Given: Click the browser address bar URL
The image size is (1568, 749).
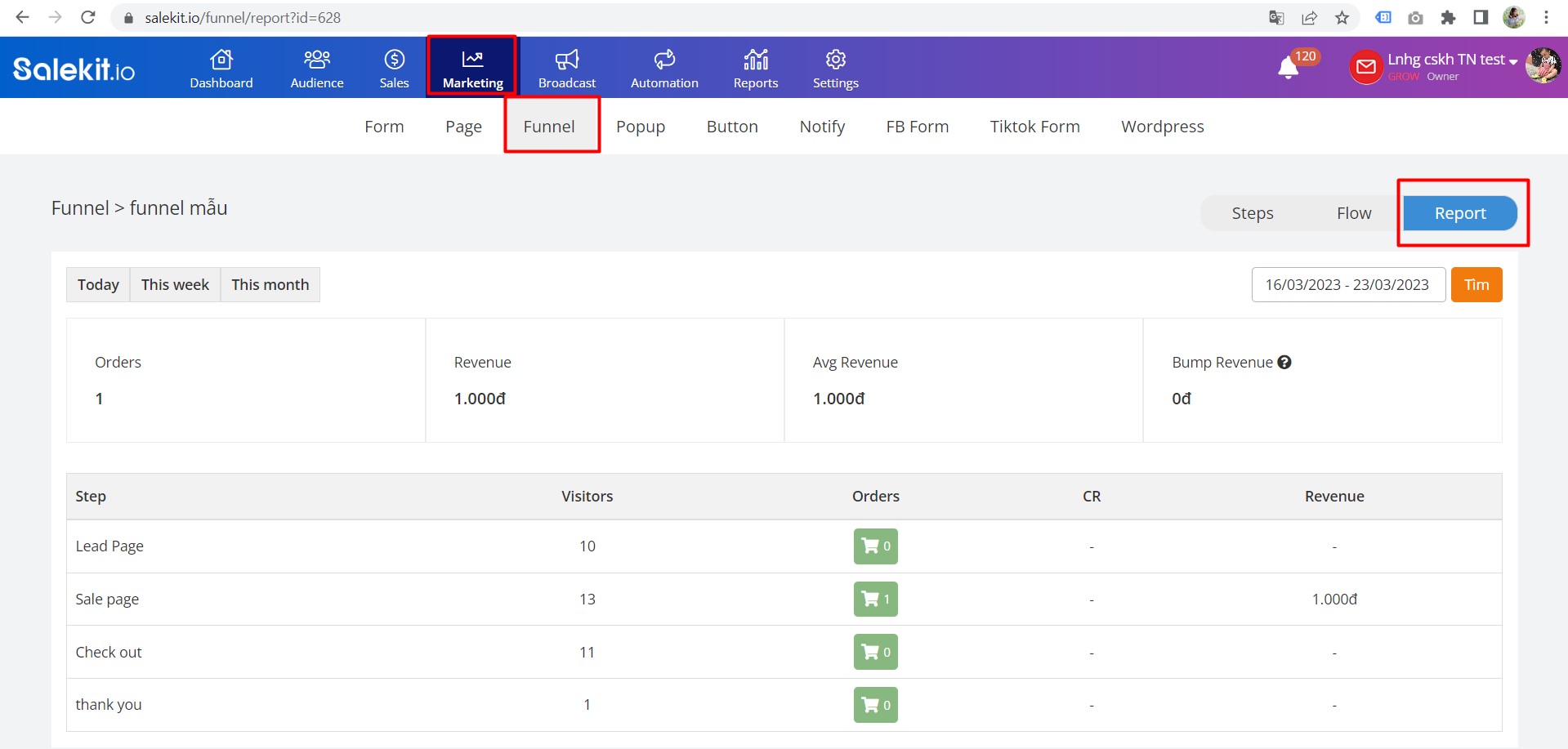Looking at the screenshot, I should click(243, 17).
